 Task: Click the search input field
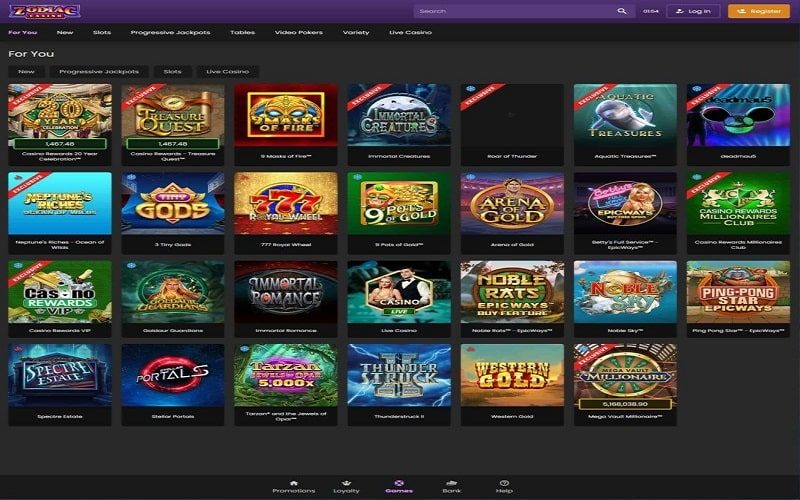click(524, 11)
